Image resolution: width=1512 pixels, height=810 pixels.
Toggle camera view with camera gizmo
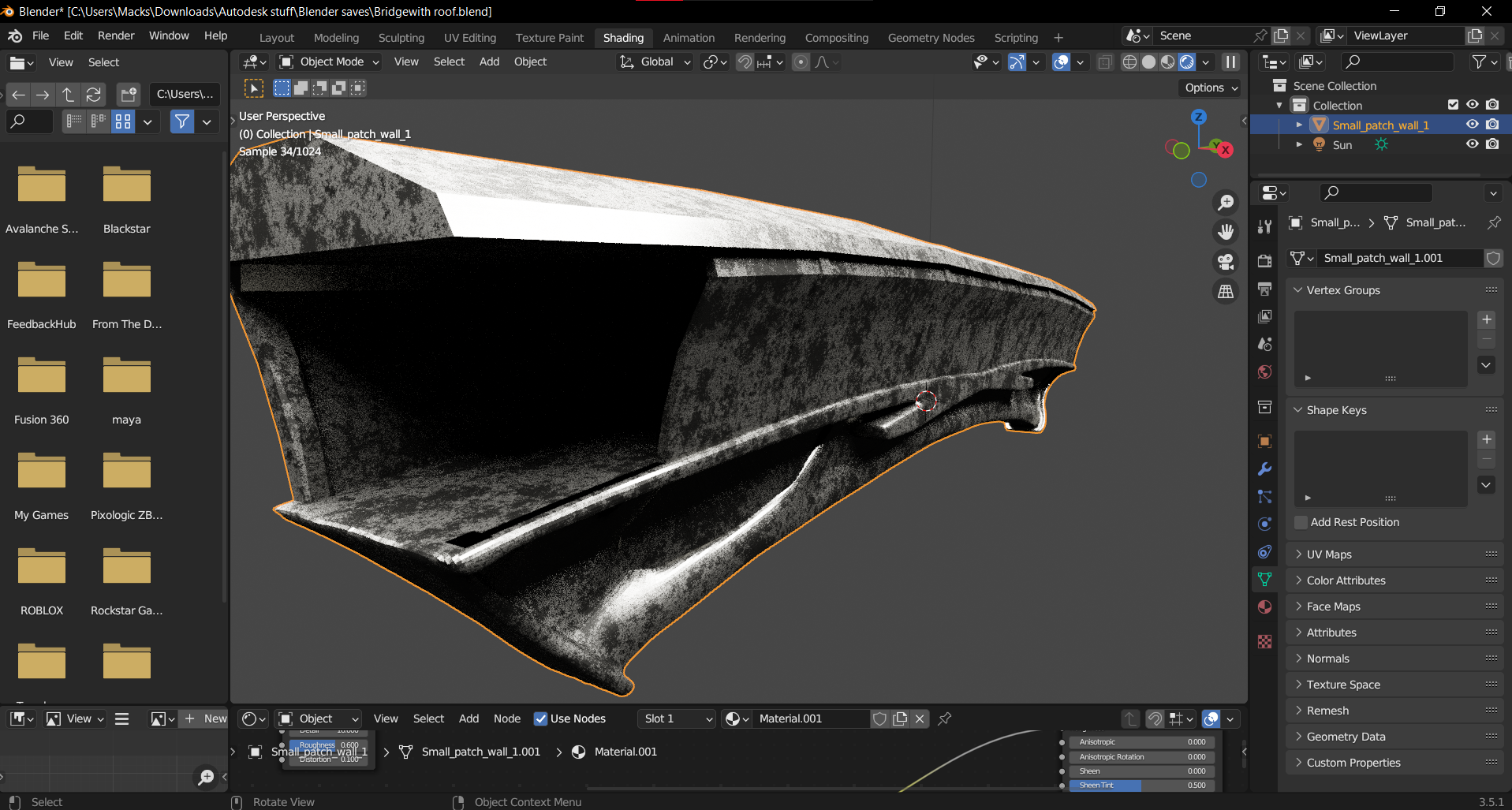tap(1226, 262)
